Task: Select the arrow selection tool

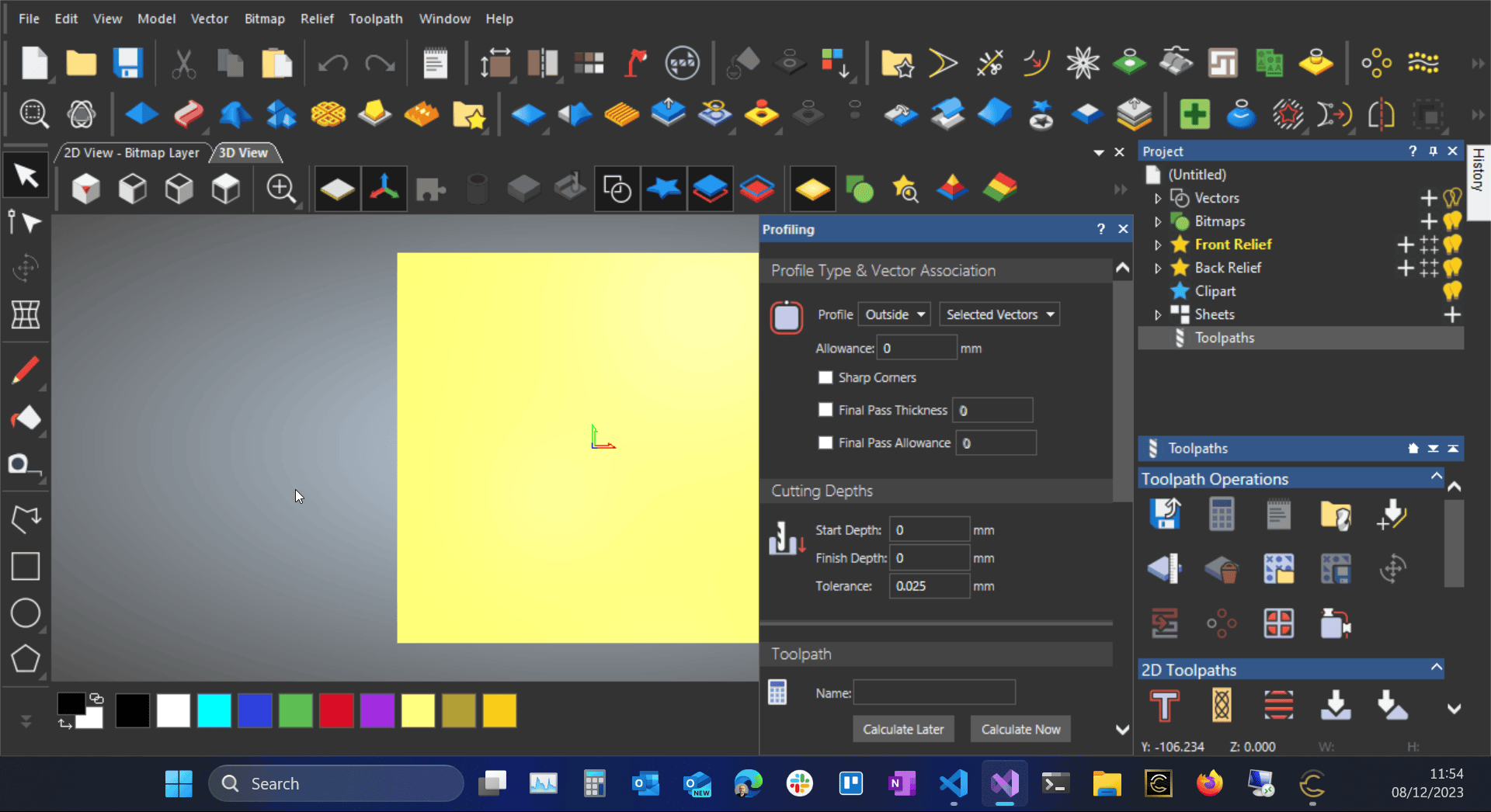Action: pos(26,176)
